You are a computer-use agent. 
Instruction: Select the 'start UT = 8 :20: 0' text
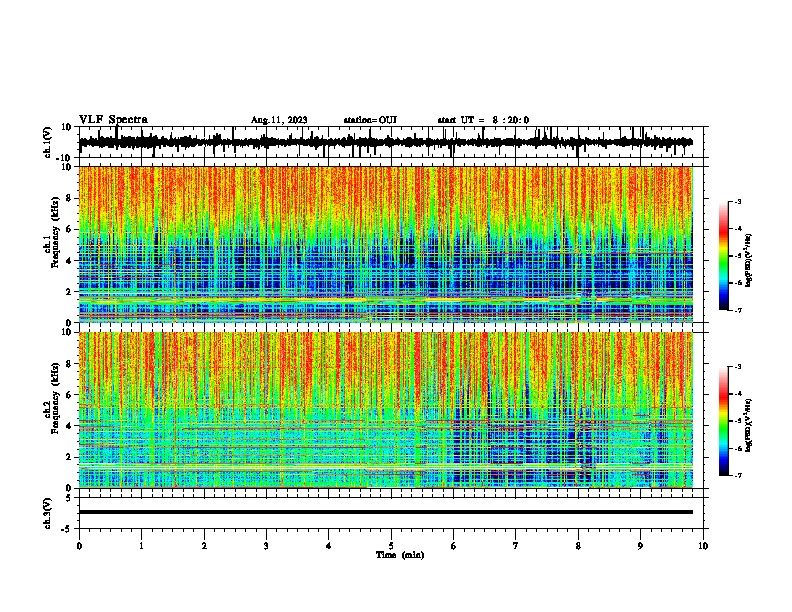coord(483,120)
